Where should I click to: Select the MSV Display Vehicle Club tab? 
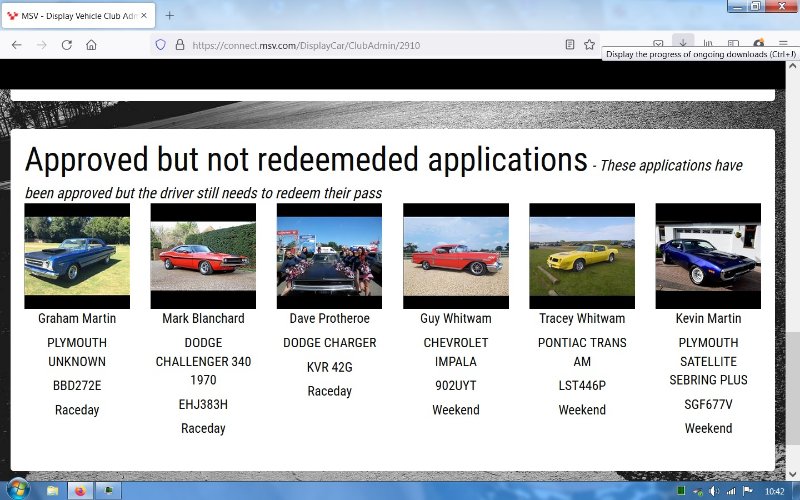pos(75,15)
